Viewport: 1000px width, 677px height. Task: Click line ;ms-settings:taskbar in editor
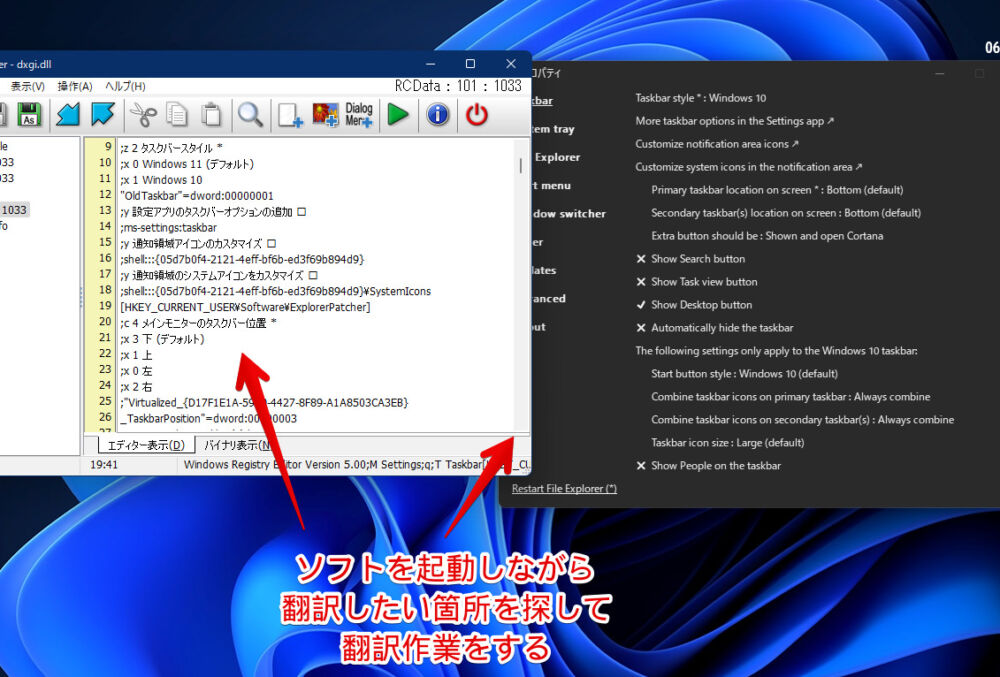coord(168,228)
